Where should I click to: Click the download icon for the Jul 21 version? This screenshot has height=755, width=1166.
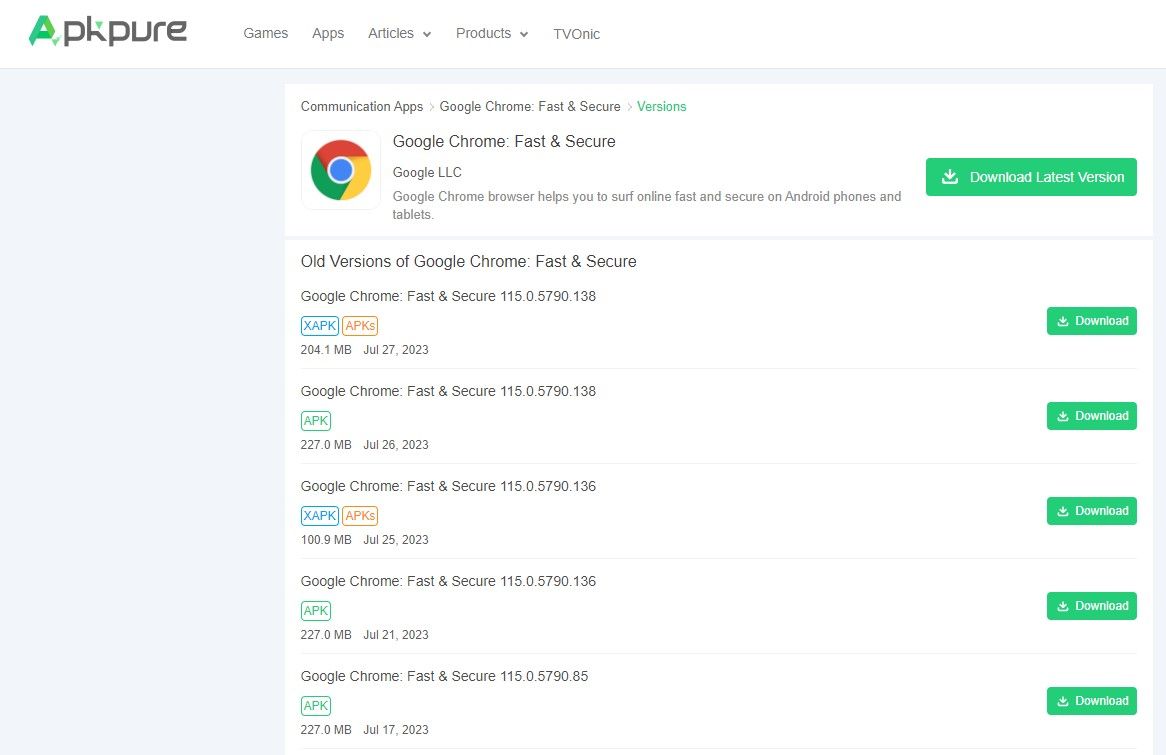click(1063, 606)
